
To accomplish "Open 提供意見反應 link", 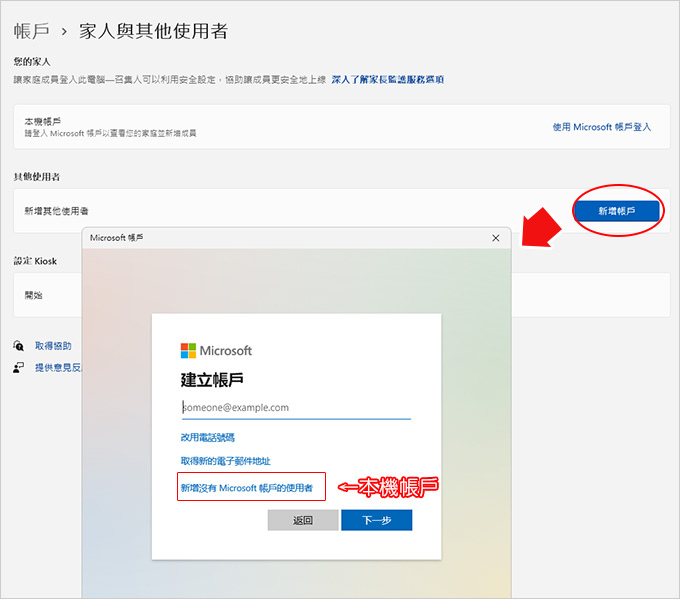I will coord(58,368).
